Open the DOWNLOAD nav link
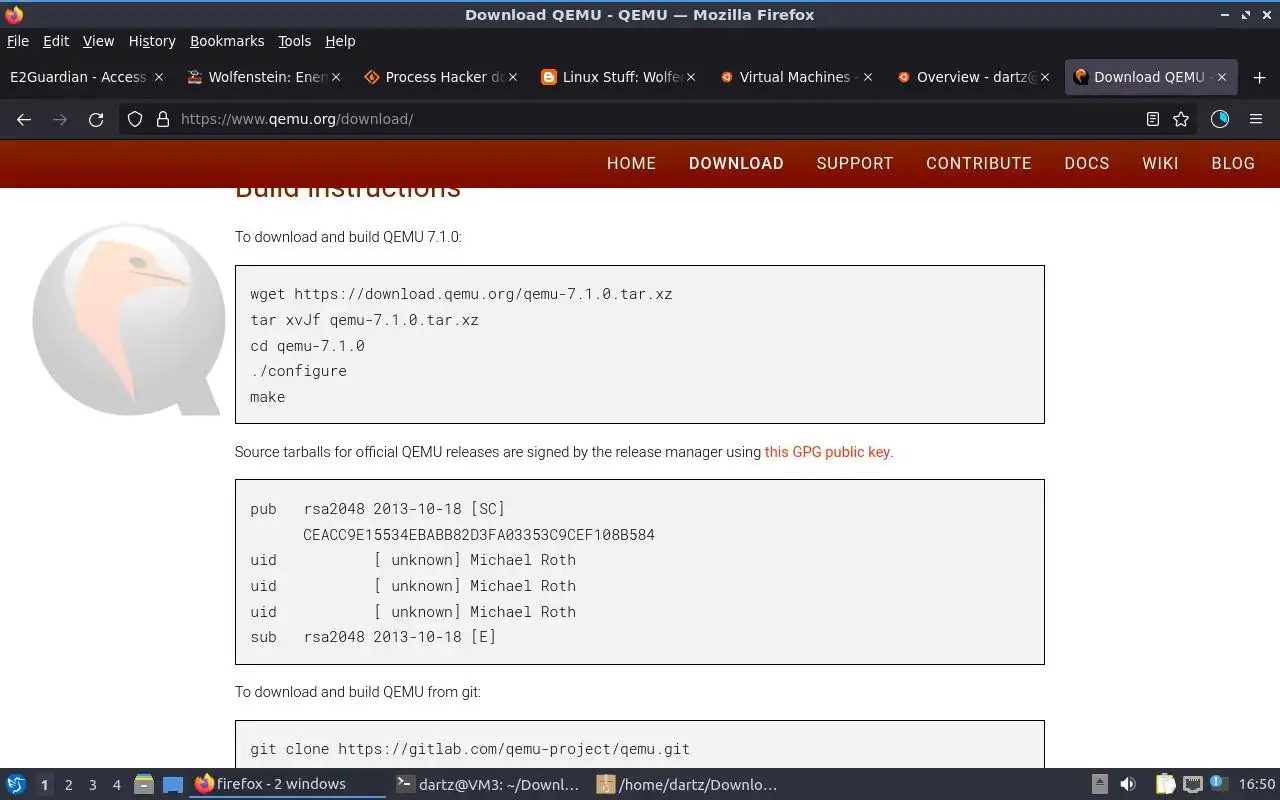 (x=736, y=163)
